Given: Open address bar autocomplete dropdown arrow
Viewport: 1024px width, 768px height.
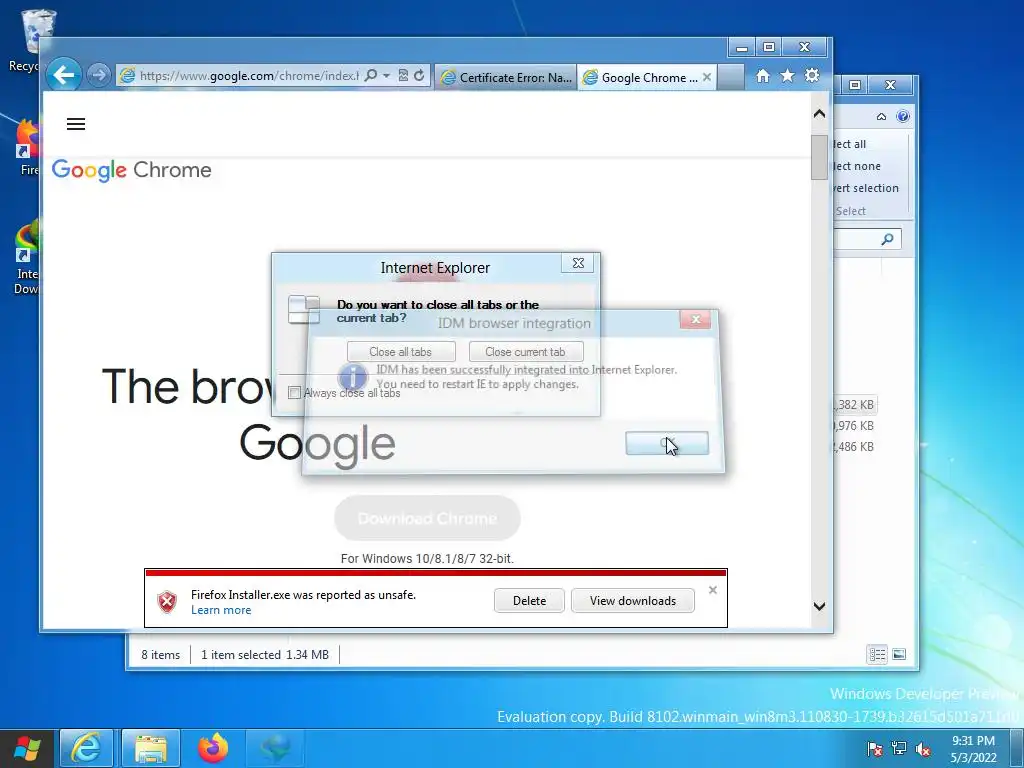Looking at the screenshot, I should tap(386, 75).
